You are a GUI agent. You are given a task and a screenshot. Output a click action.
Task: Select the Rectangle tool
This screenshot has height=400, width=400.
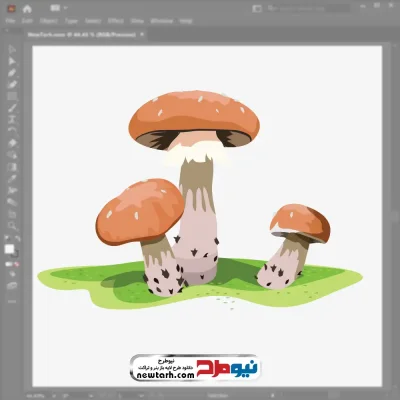(12, 96)
